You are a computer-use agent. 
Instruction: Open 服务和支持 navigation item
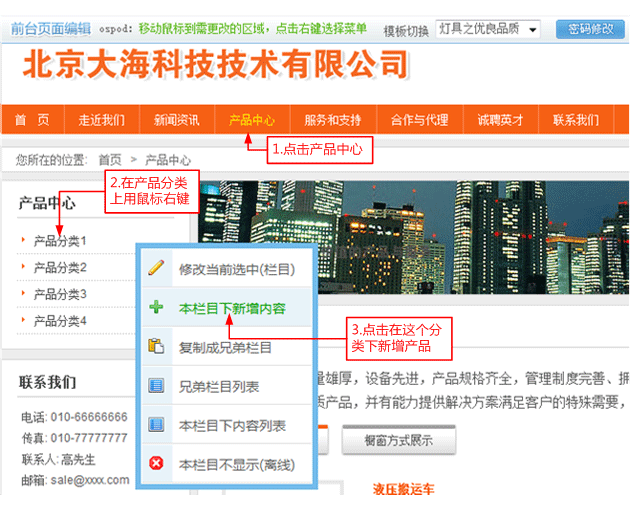click(333, 120)
